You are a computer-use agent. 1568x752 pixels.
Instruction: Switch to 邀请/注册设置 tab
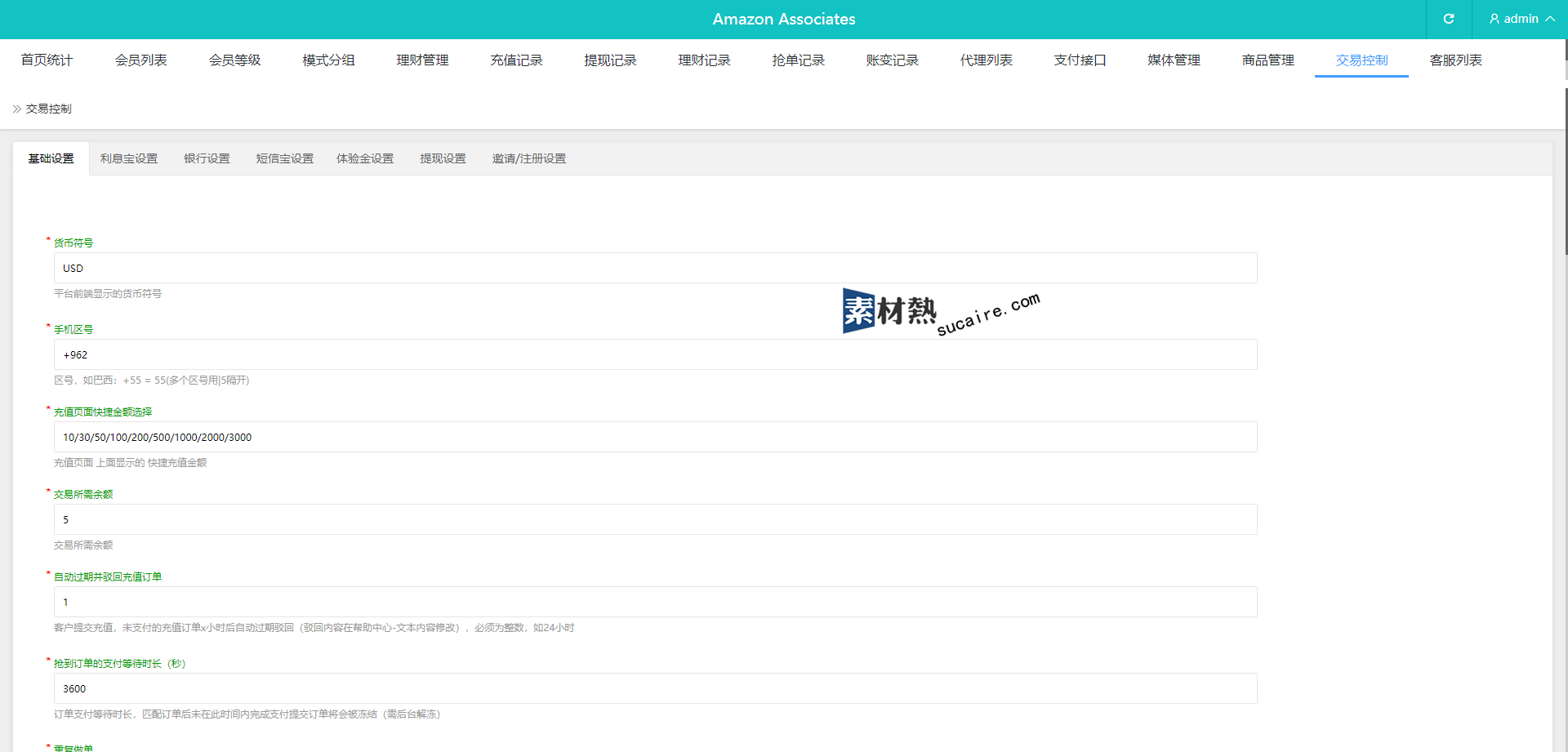[528, 158]
